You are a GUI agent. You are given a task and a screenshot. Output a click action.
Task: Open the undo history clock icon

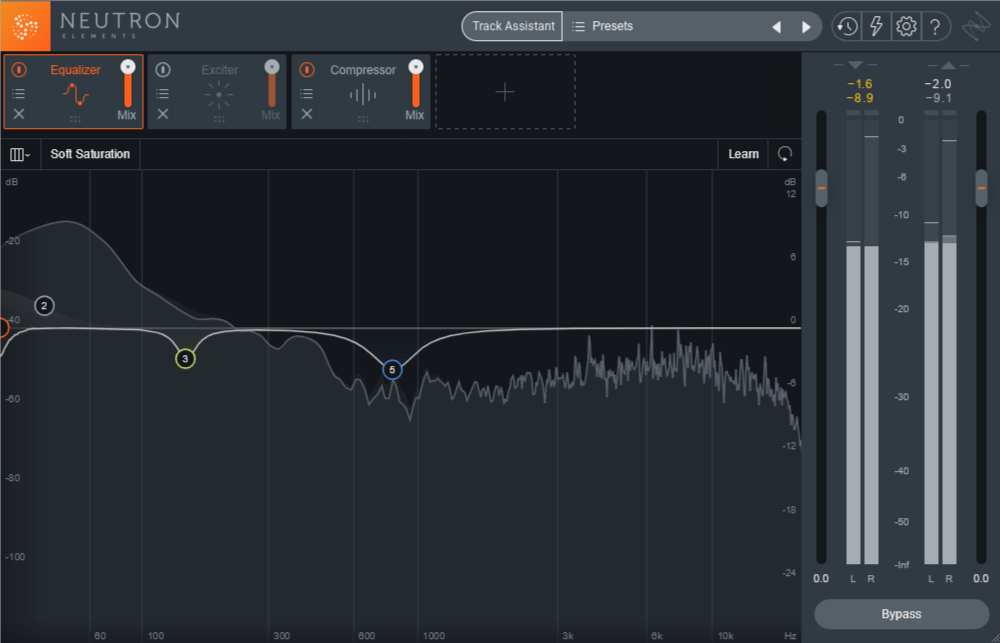(847, 26)
